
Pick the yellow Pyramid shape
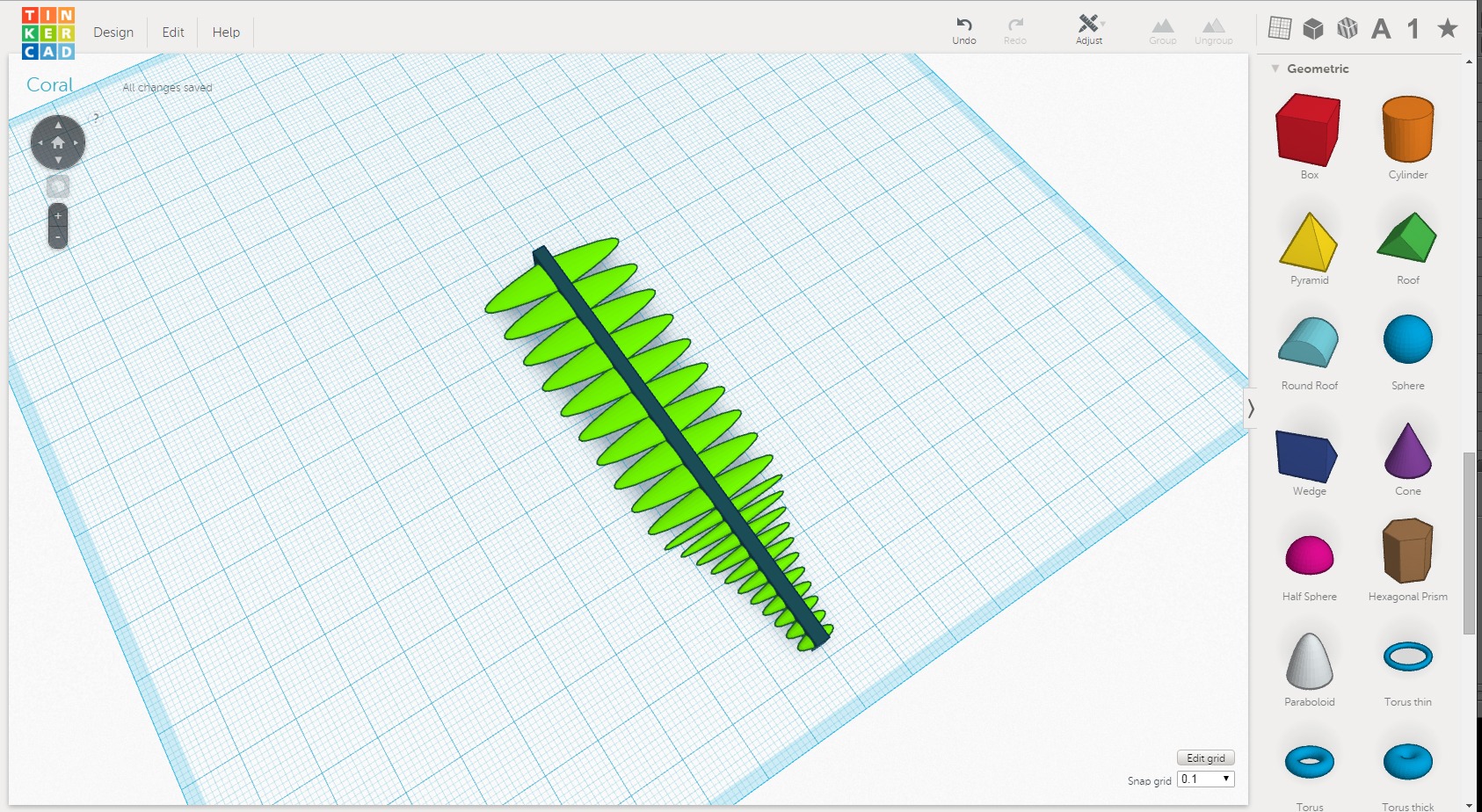click(1309, 241)
